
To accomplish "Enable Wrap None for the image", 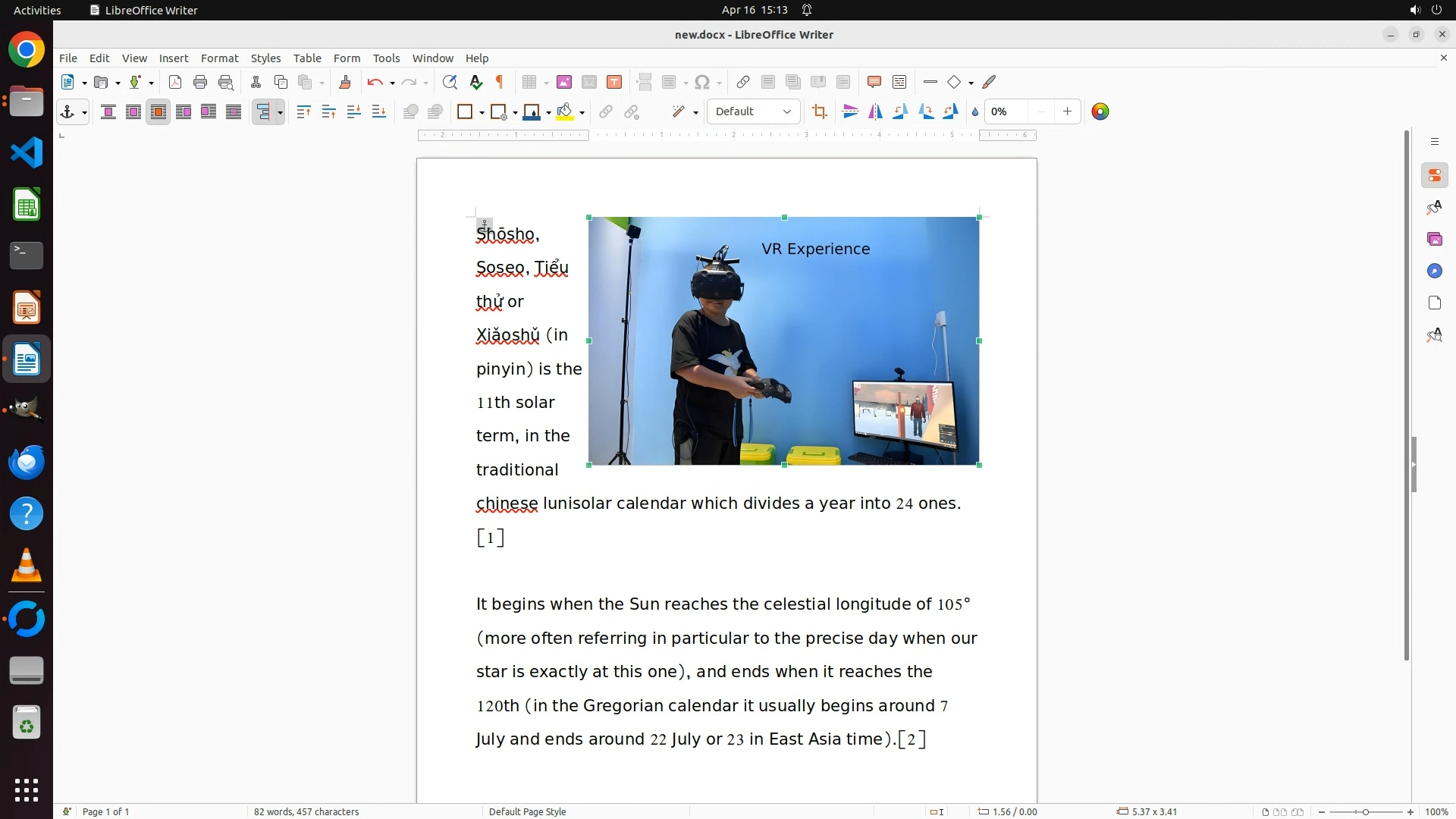I will (x=108, y=112).
